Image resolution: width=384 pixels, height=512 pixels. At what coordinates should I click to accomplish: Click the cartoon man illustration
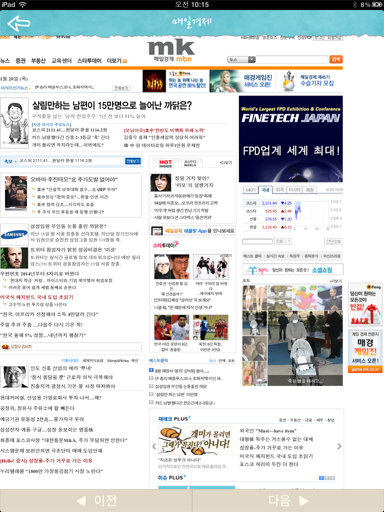[14, 123]
